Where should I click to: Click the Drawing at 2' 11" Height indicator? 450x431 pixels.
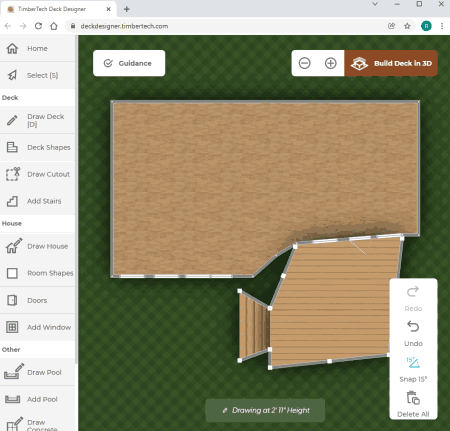tap(265, 410)
